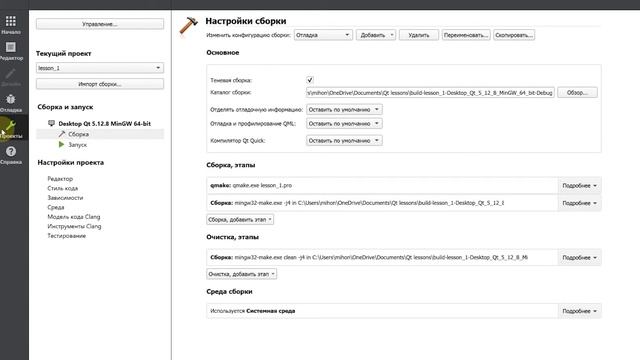Open Компилятор Qt Quick dropdown
This screenshot has width=640, height=360.
(344, 140)
